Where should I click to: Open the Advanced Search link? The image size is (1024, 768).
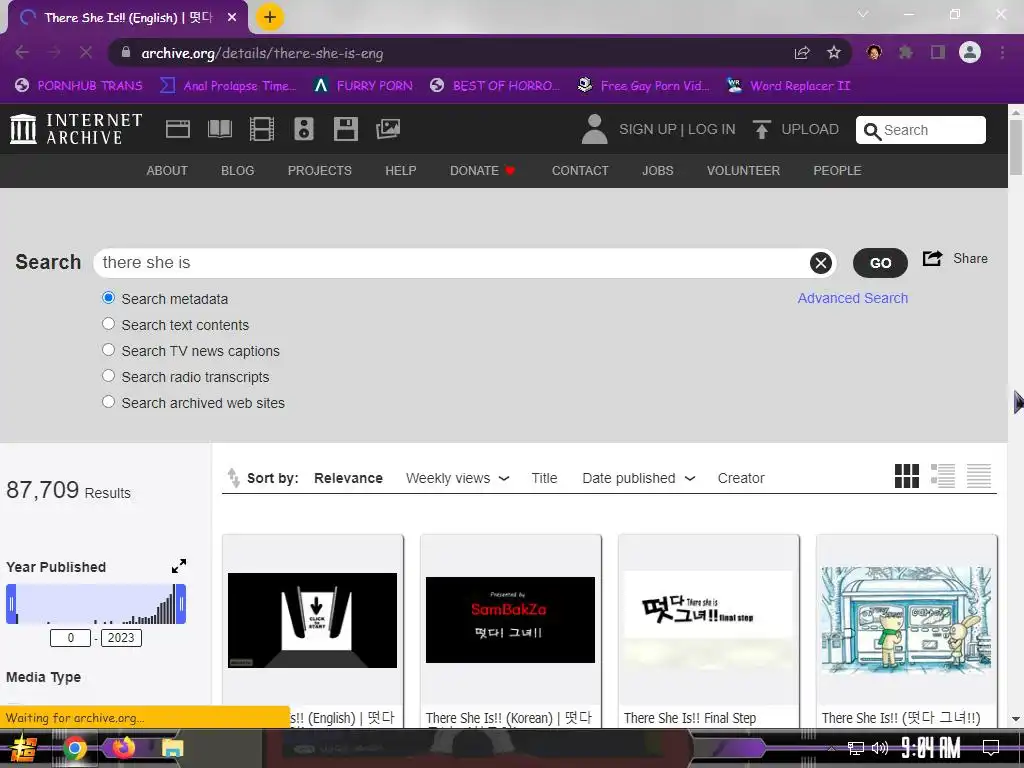tap(852, 298)
